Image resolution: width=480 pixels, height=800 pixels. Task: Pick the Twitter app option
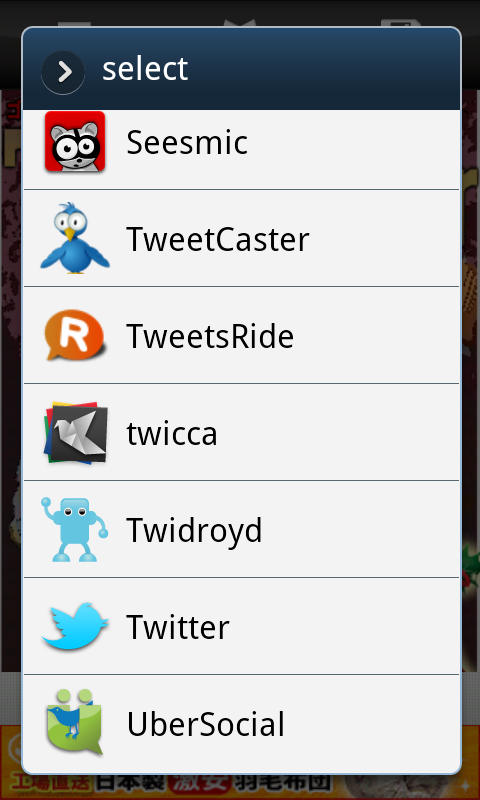[241, 626]
